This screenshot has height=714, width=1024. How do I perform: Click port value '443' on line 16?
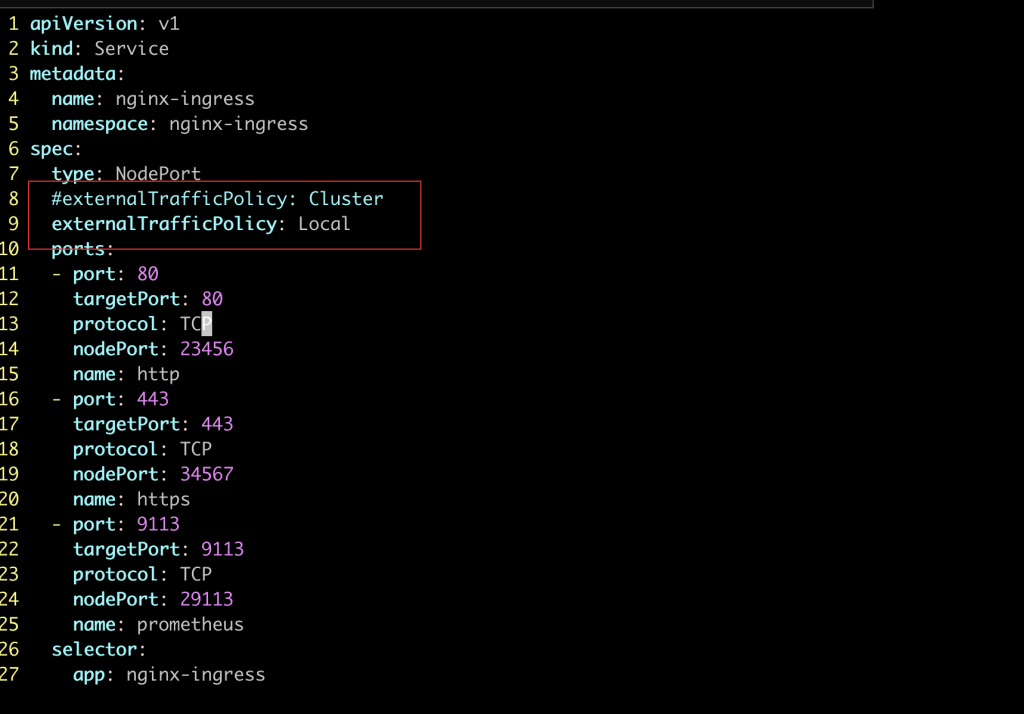pyautogui.click(x=153, y=399)
